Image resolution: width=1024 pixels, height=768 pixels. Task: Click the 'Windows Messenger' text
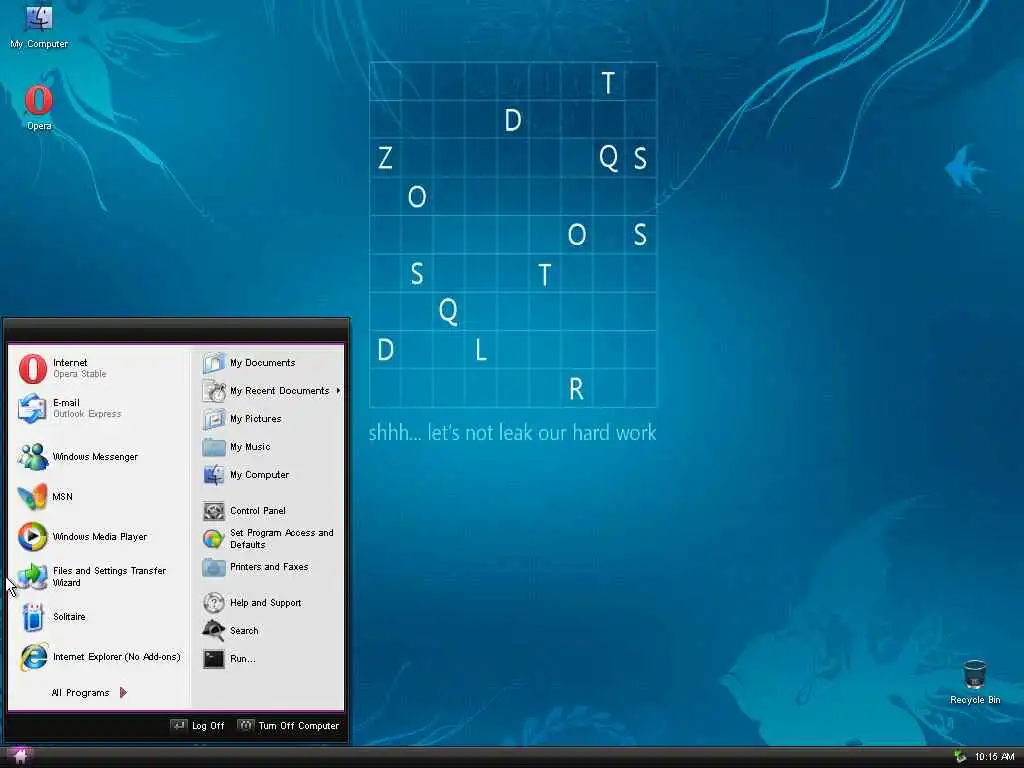(95, 456)
